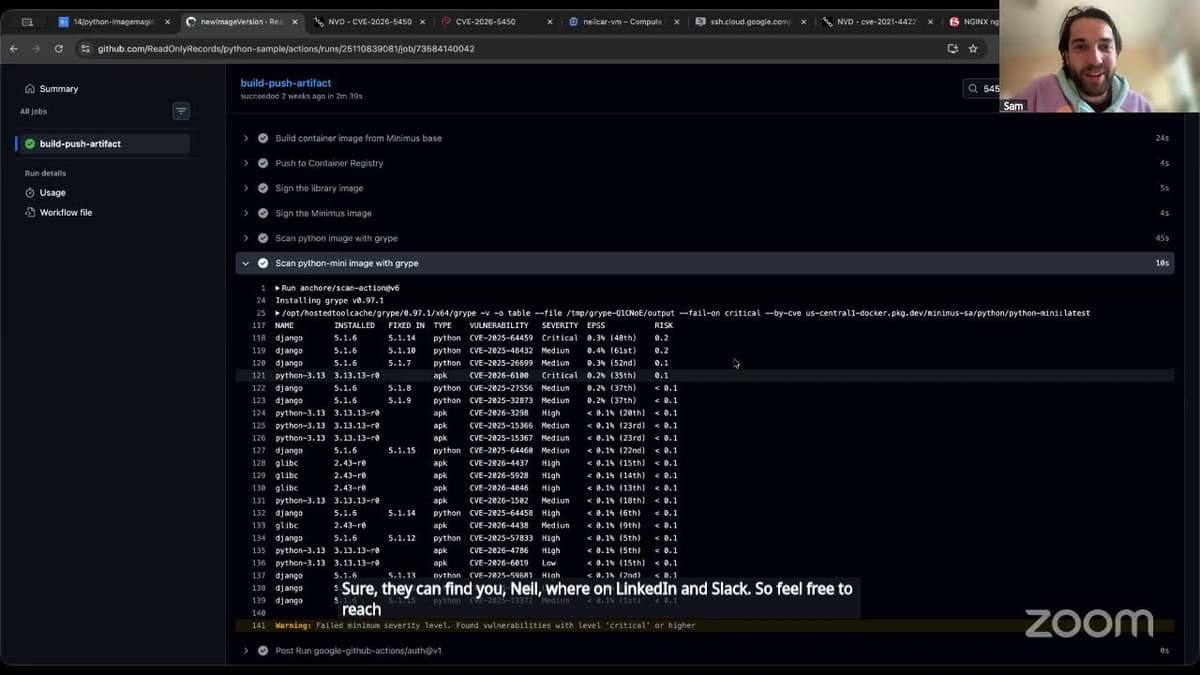Click the log table header row with NAME

coord(705,325)
